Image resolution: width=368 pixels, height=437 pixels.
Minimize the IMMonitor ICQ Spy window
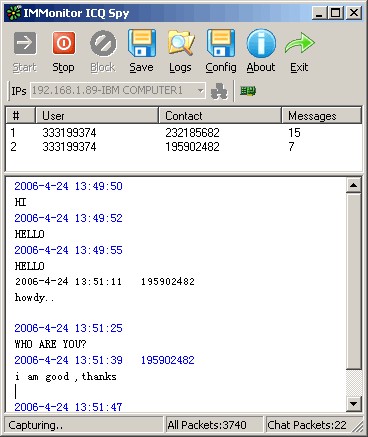pyautogui.click(x=319, y=13)
